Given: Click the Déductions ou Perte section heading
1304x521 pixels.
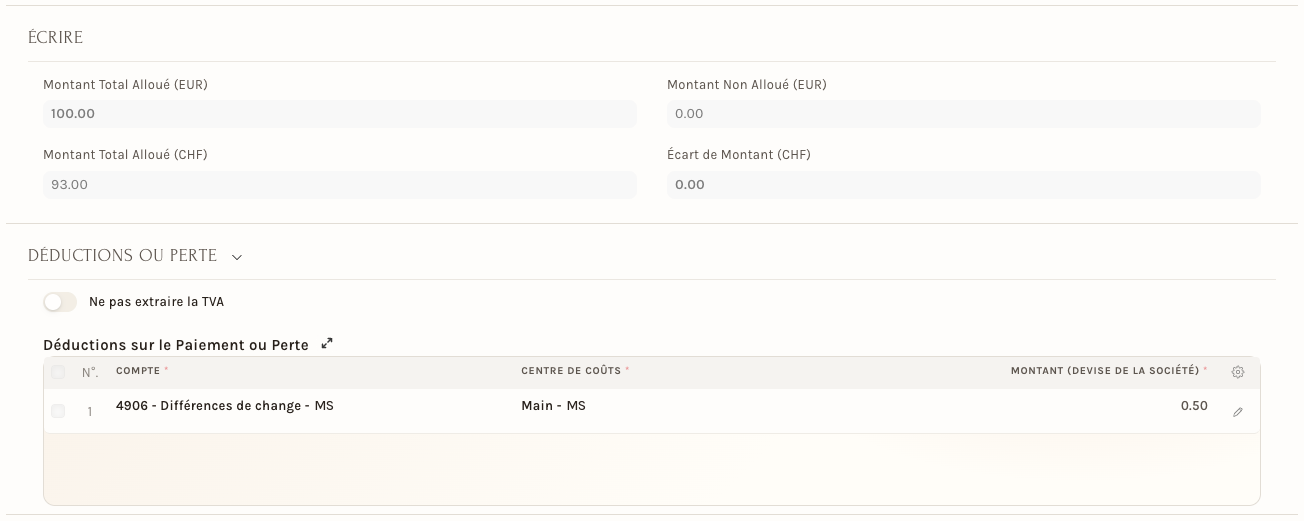Looking at the screenshot, I should (x=122, y=256).
